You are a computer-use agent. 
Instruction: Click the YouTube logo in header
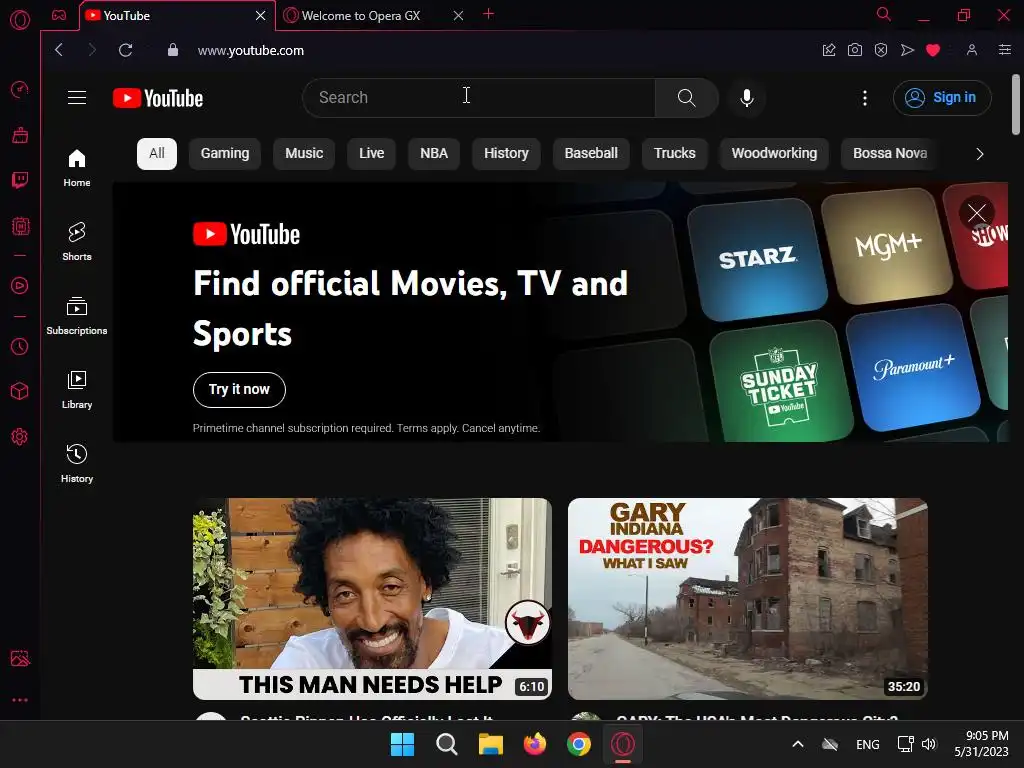(x=158, y=98)
